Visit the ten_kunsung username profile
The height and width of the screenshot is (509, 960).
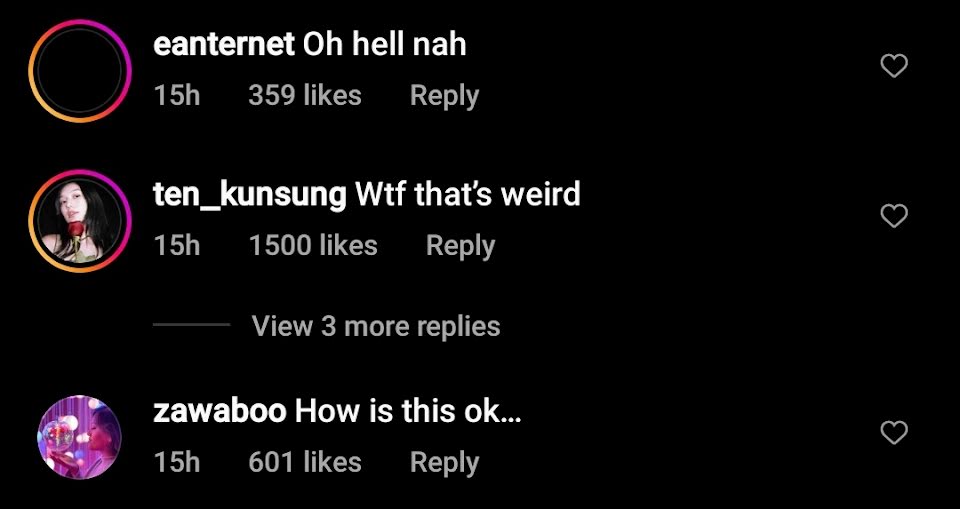point(250,195)
